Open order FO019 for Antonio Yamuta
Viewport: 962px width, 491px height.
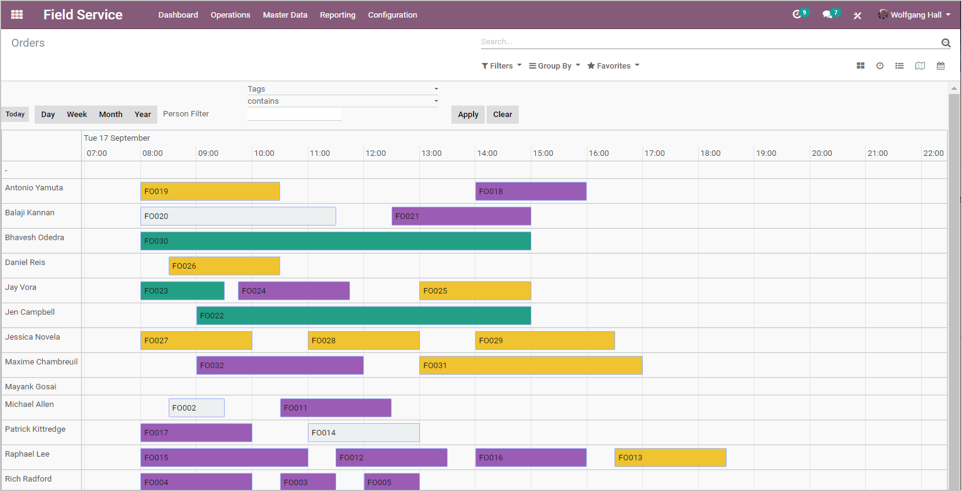pos(210,191)
